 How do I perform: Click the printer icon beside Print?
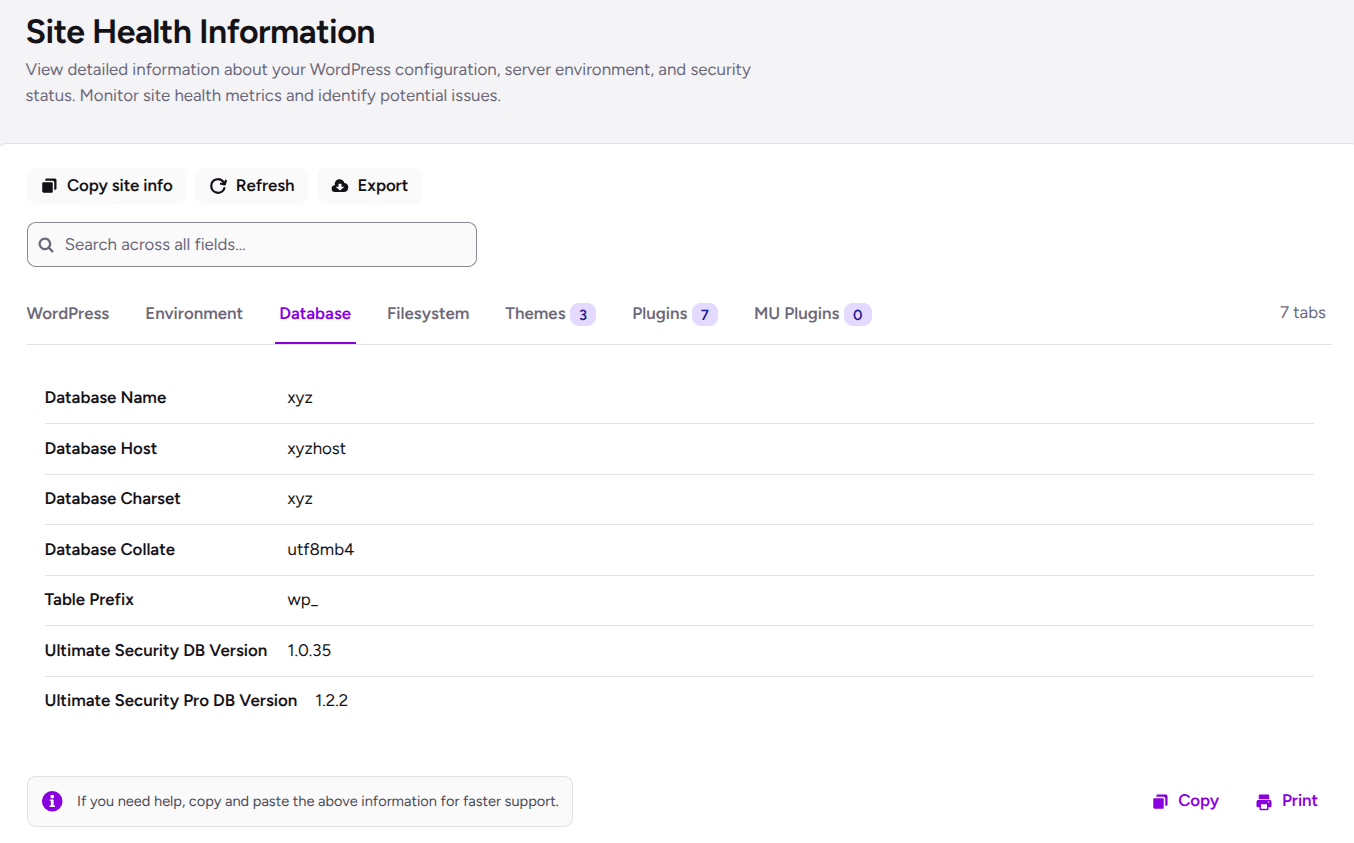tap(1264, 801)
